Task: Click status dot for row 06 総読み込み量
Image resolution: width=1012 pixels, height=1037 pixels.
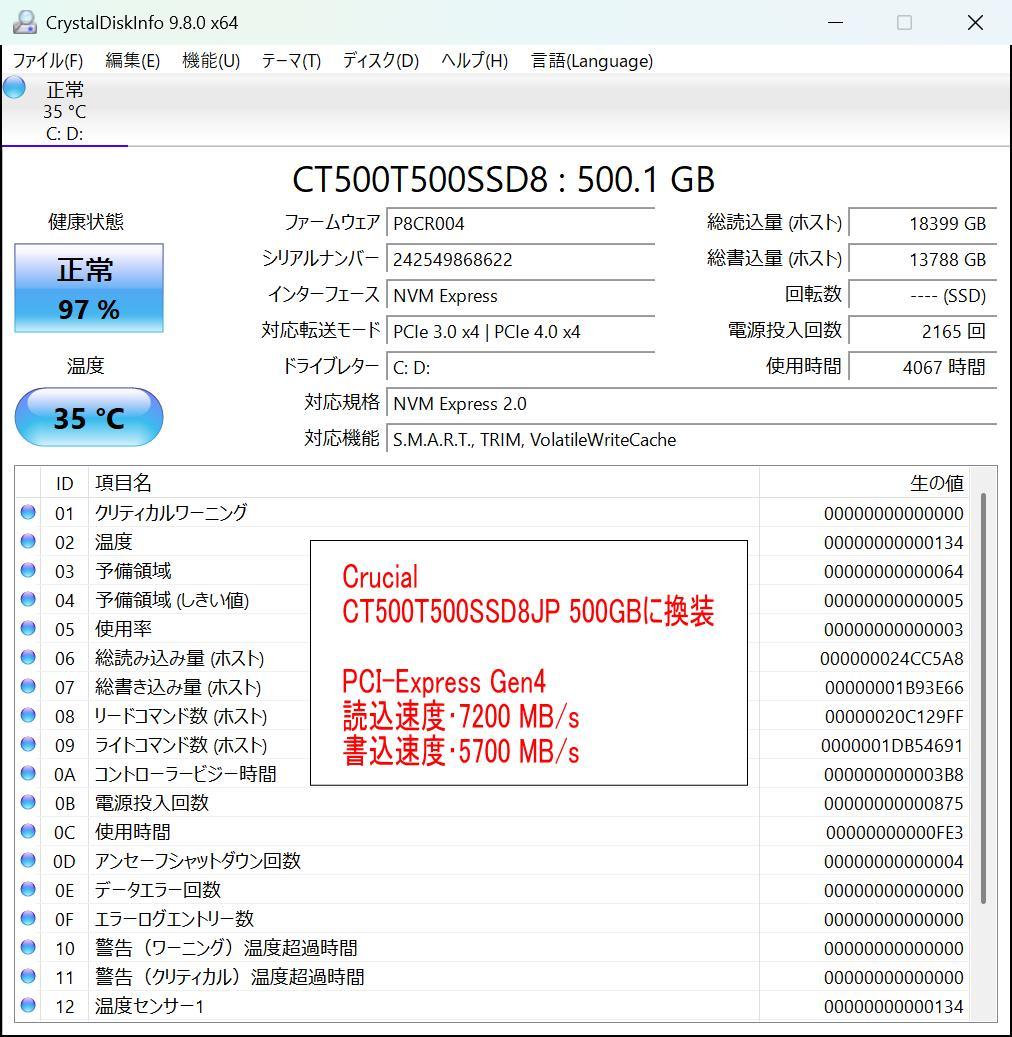Action: tap(28, 657)
